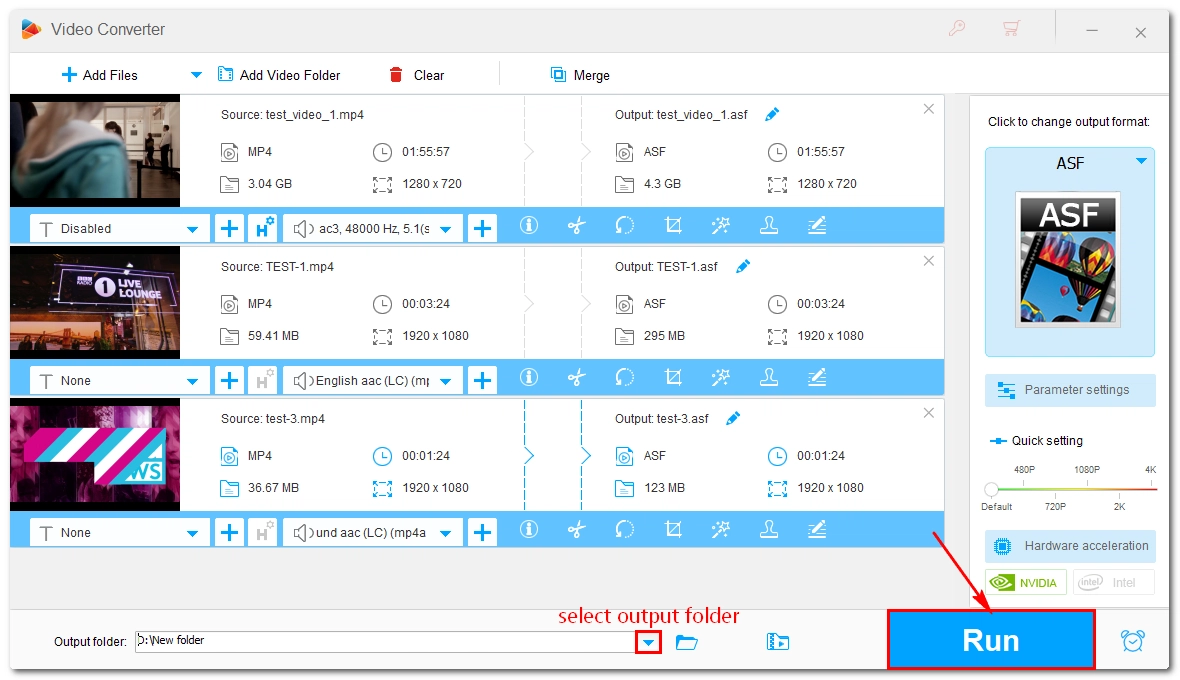This screenshot has width=1180, height=680.
Task: Set quick setting to 4K mark
Action: pyautogui.click(x=1151, y=469)
